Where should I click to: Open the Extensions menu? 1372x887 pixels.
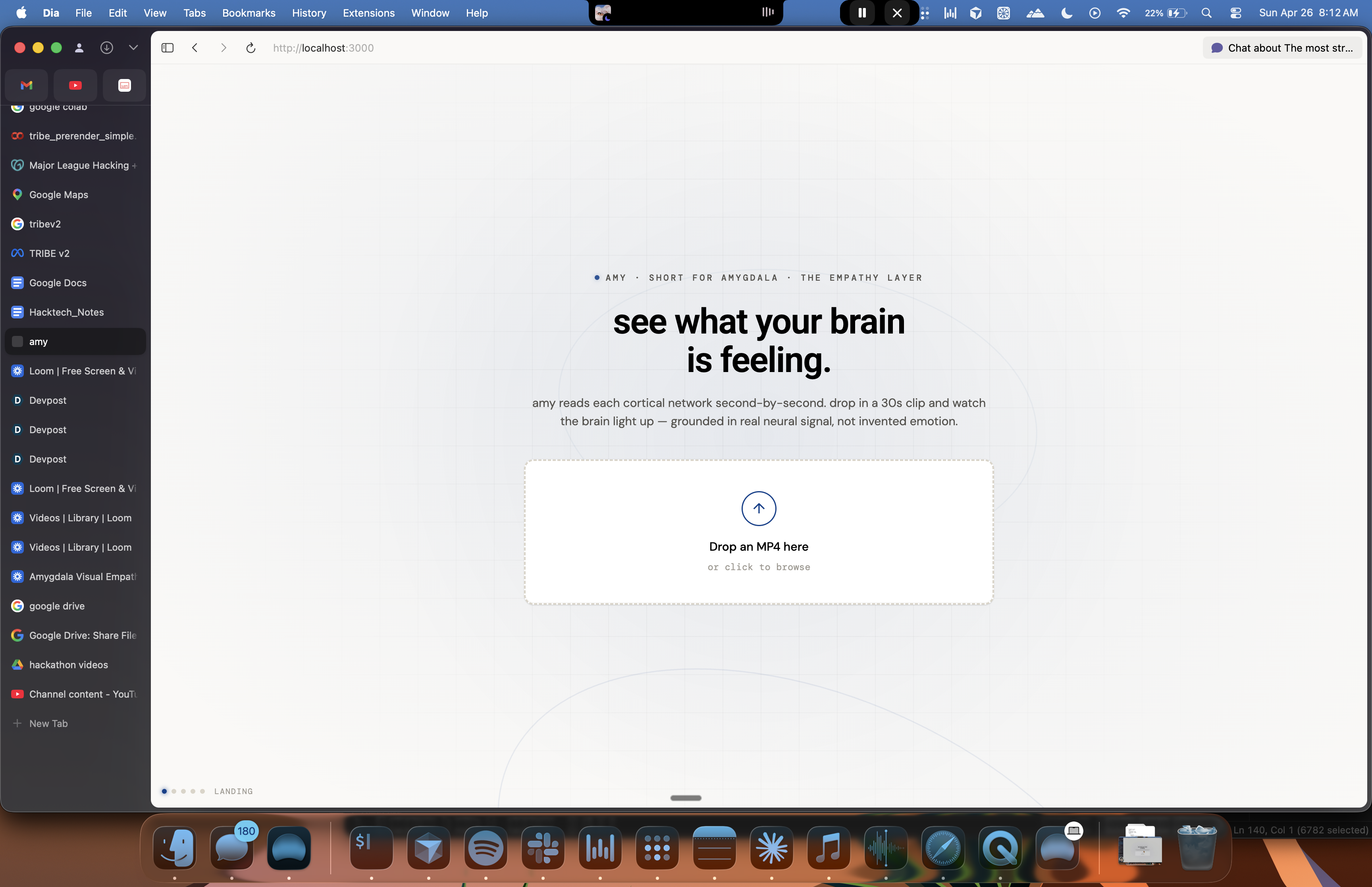(368, 13)
